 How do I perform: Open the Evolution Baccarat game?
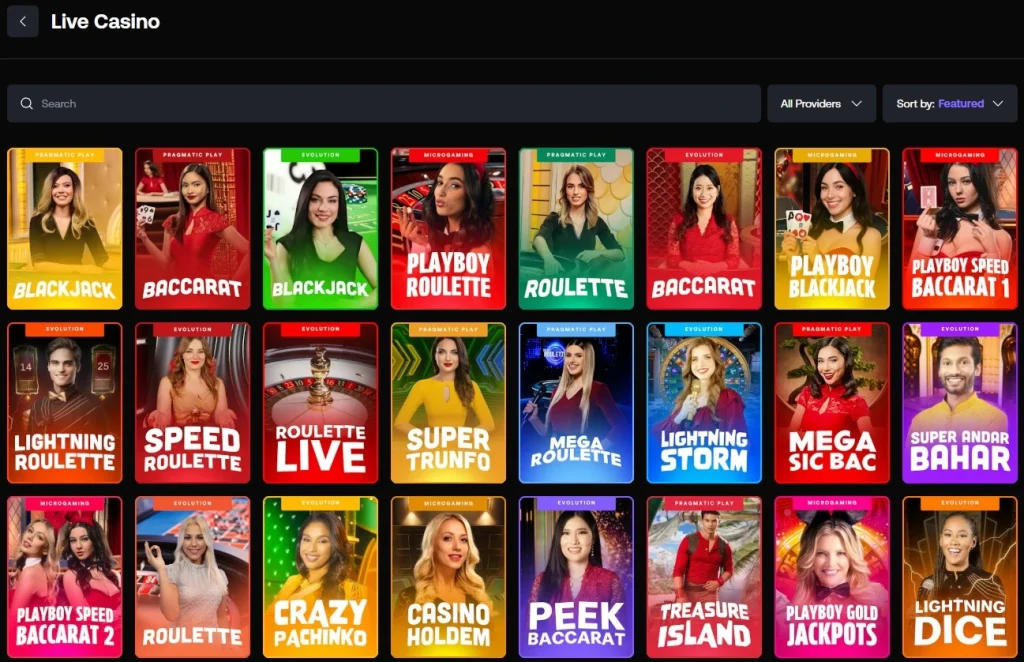[x=704, y=229]
